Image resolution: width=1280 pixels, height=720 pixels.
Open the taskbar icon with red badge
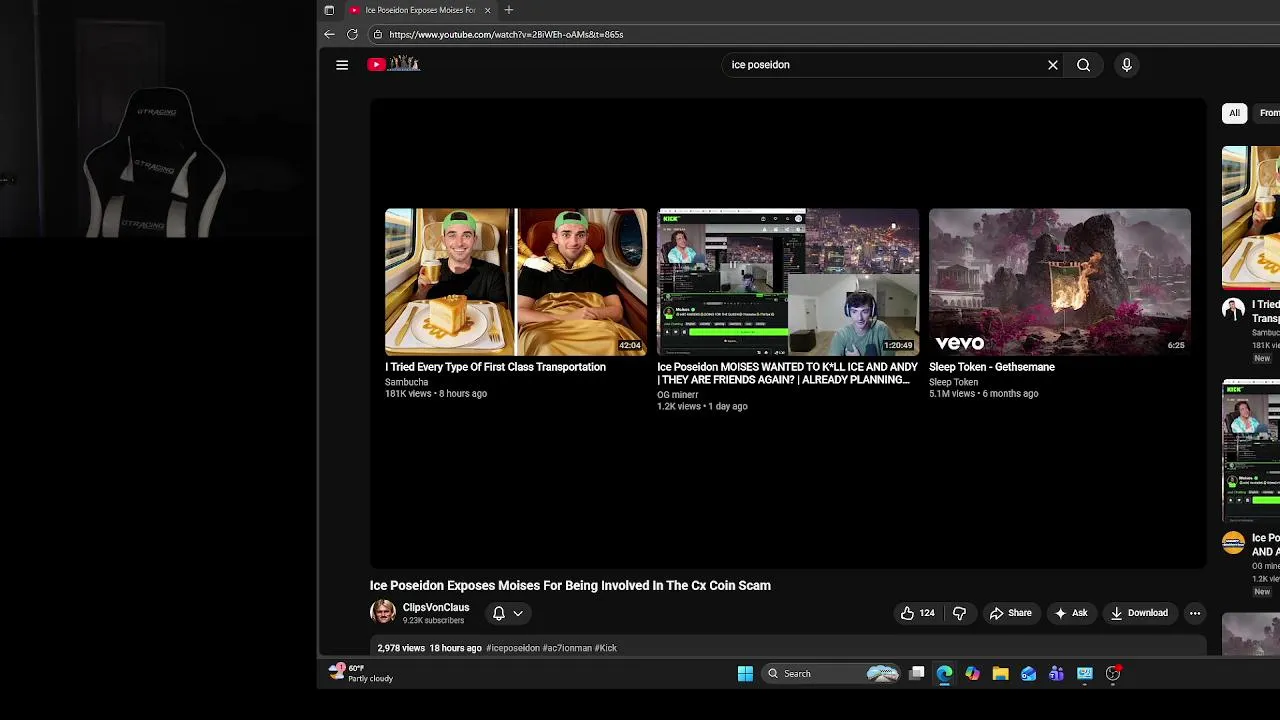(x=1113, y=674)
